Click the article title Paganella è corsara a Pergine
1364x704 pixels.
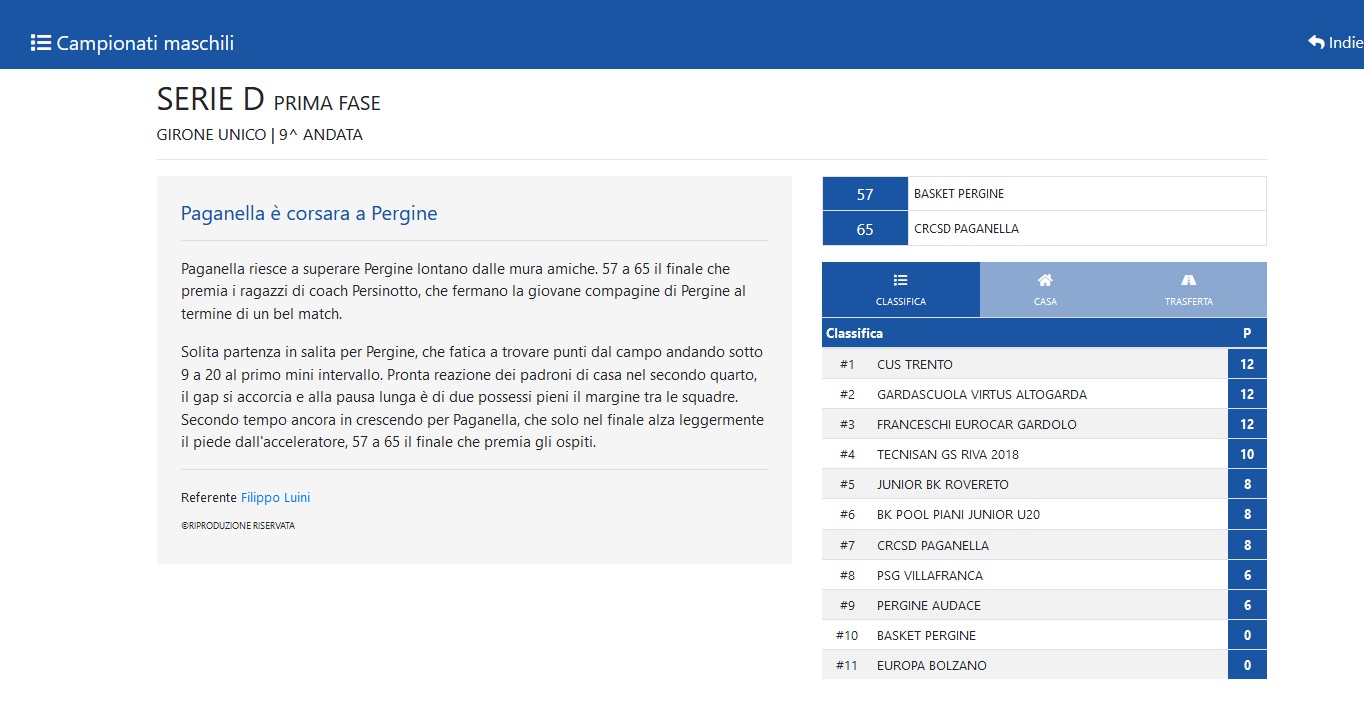pos(309,213)
